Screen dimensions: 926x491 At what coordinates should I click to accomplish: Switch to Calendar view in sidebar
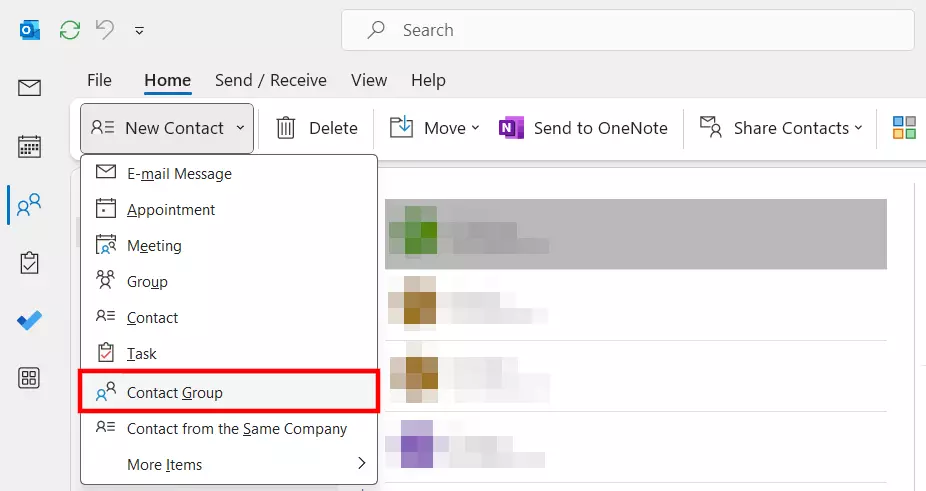click(x=29, y=147)
